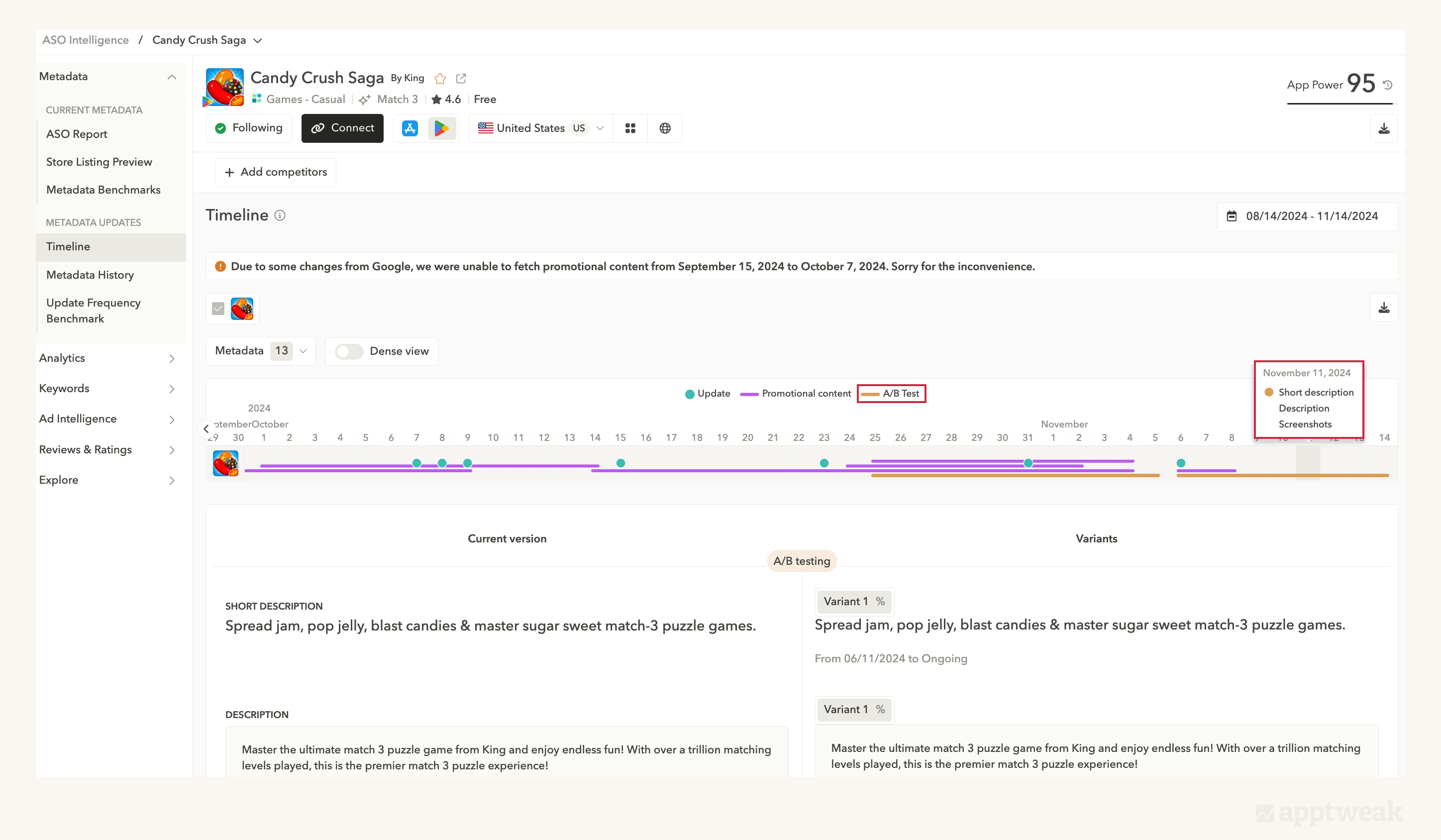This screenshot has height=840, width=1441.
Task: Click the A/B testing label pill
Action: (802, 561)
